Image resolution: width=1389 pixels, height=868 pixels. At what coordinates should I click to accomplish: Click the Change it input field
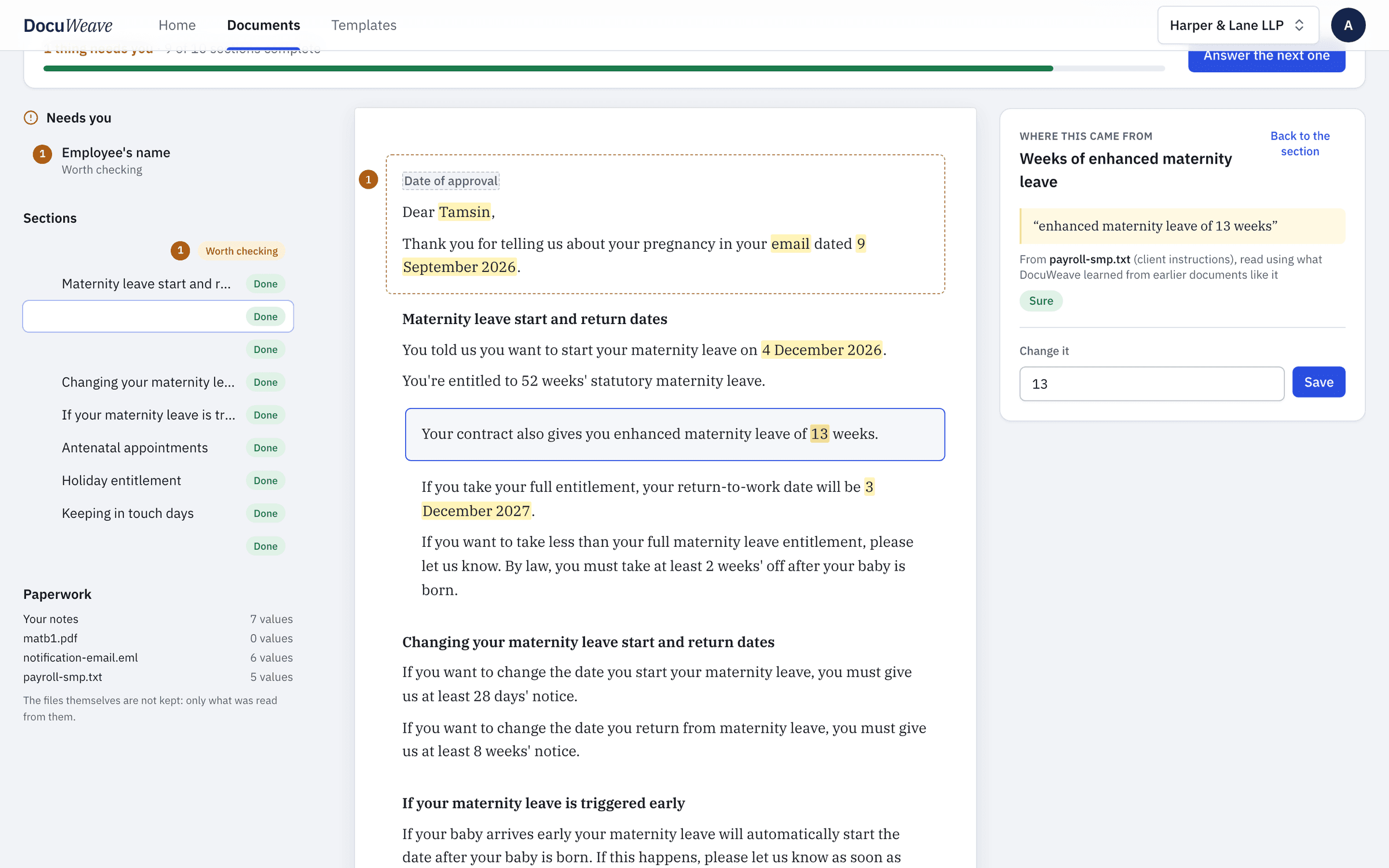point(1152,384)
